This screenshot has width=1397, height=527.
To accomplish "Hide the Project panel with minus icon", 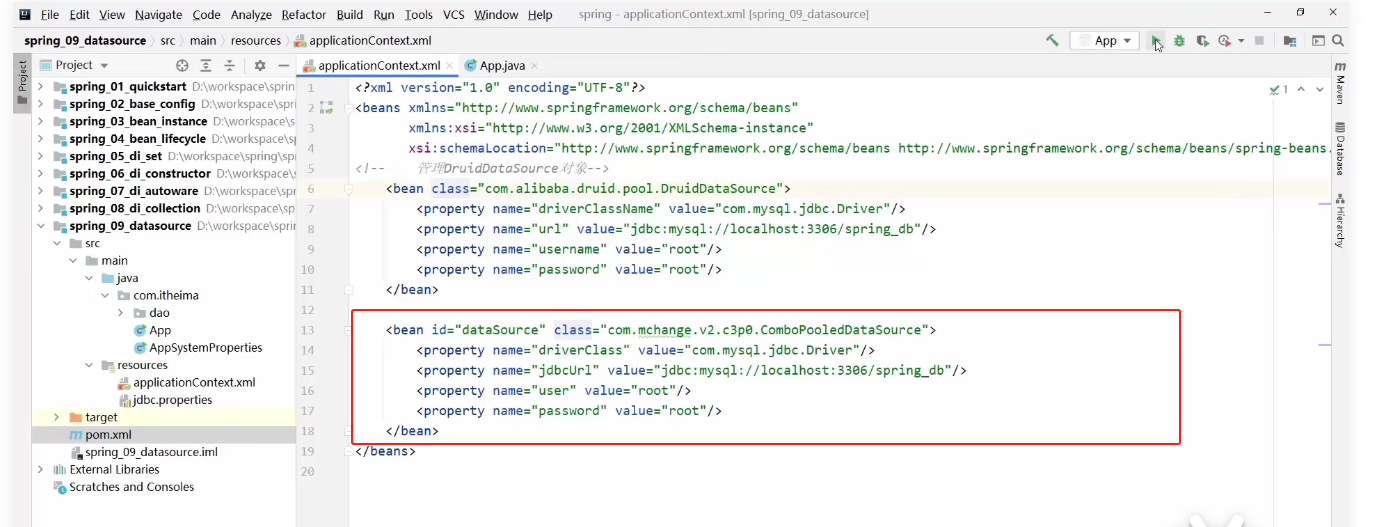I will (284, 65).
